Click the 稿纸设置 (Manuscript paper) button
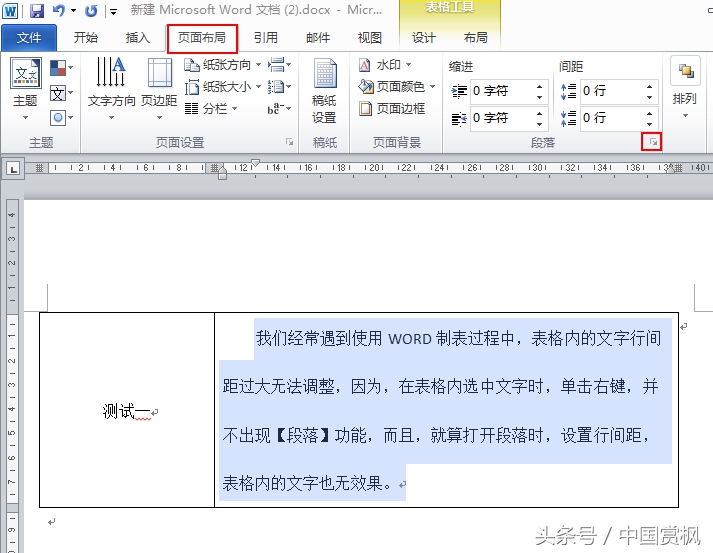713x553 pixels. point(324,91)
